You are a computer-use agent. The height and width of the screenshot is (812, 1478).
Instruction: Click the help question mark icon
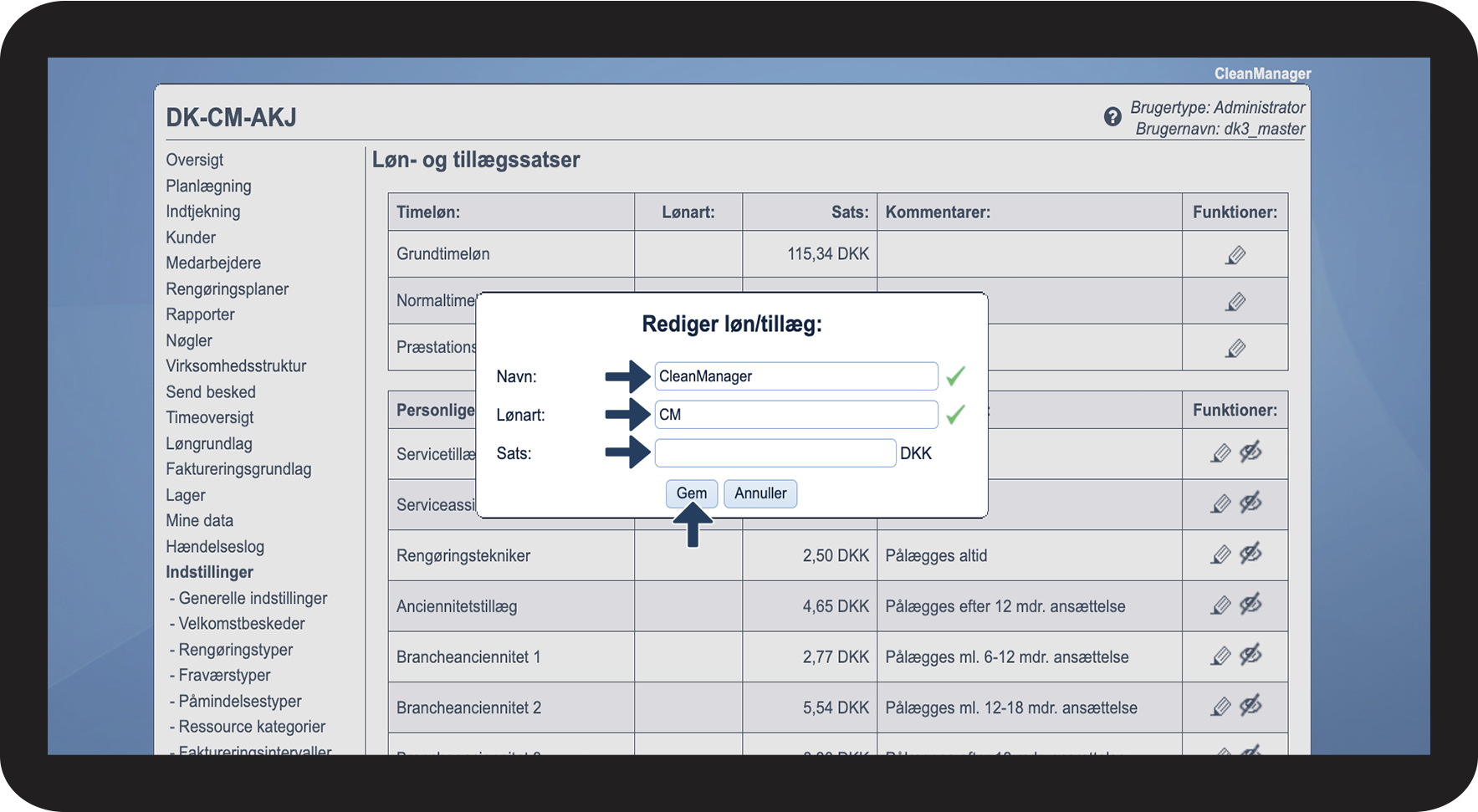1112,117
